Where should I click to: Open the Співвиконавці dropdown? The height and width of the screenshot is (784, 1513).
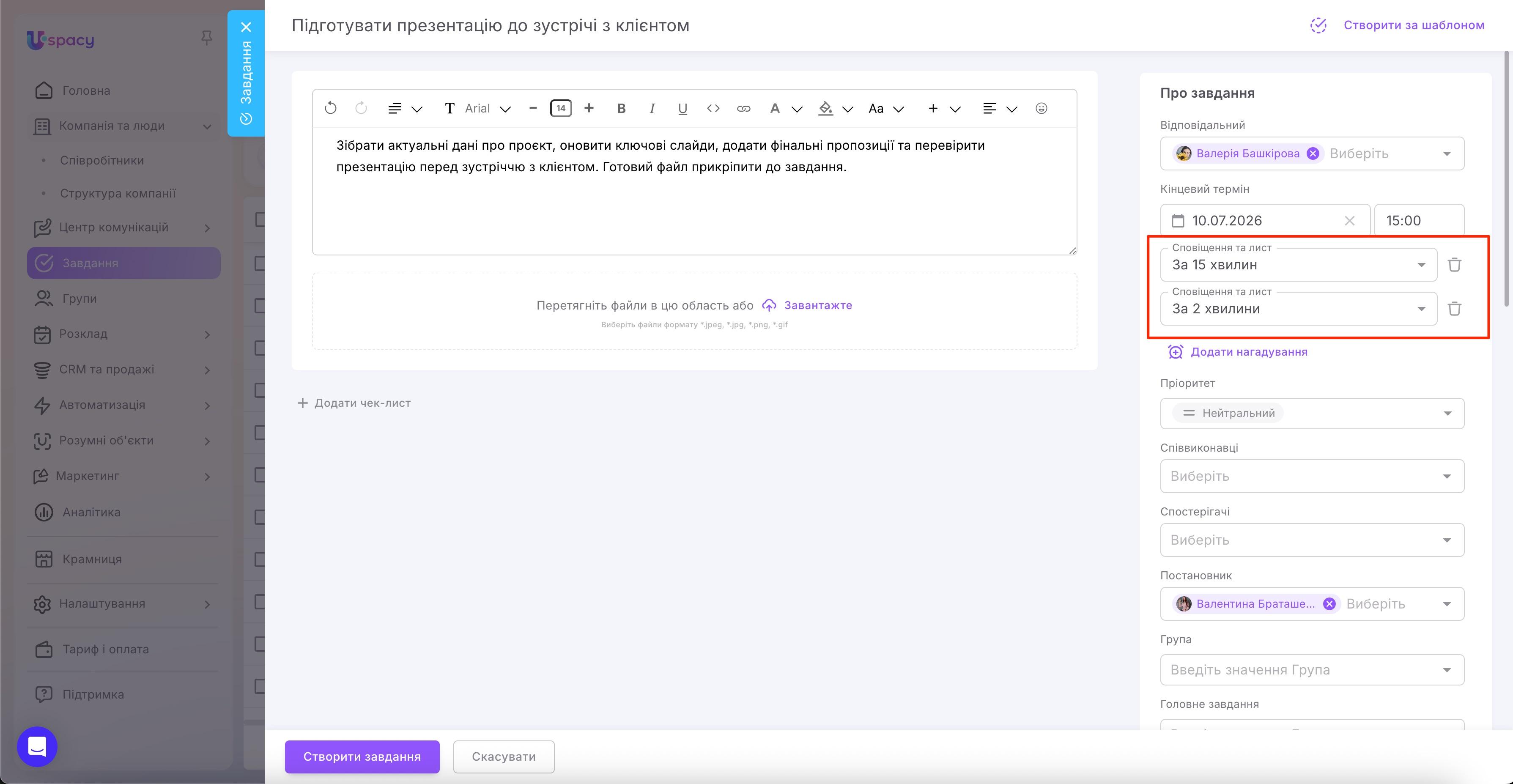click(x=1312, y=476)
